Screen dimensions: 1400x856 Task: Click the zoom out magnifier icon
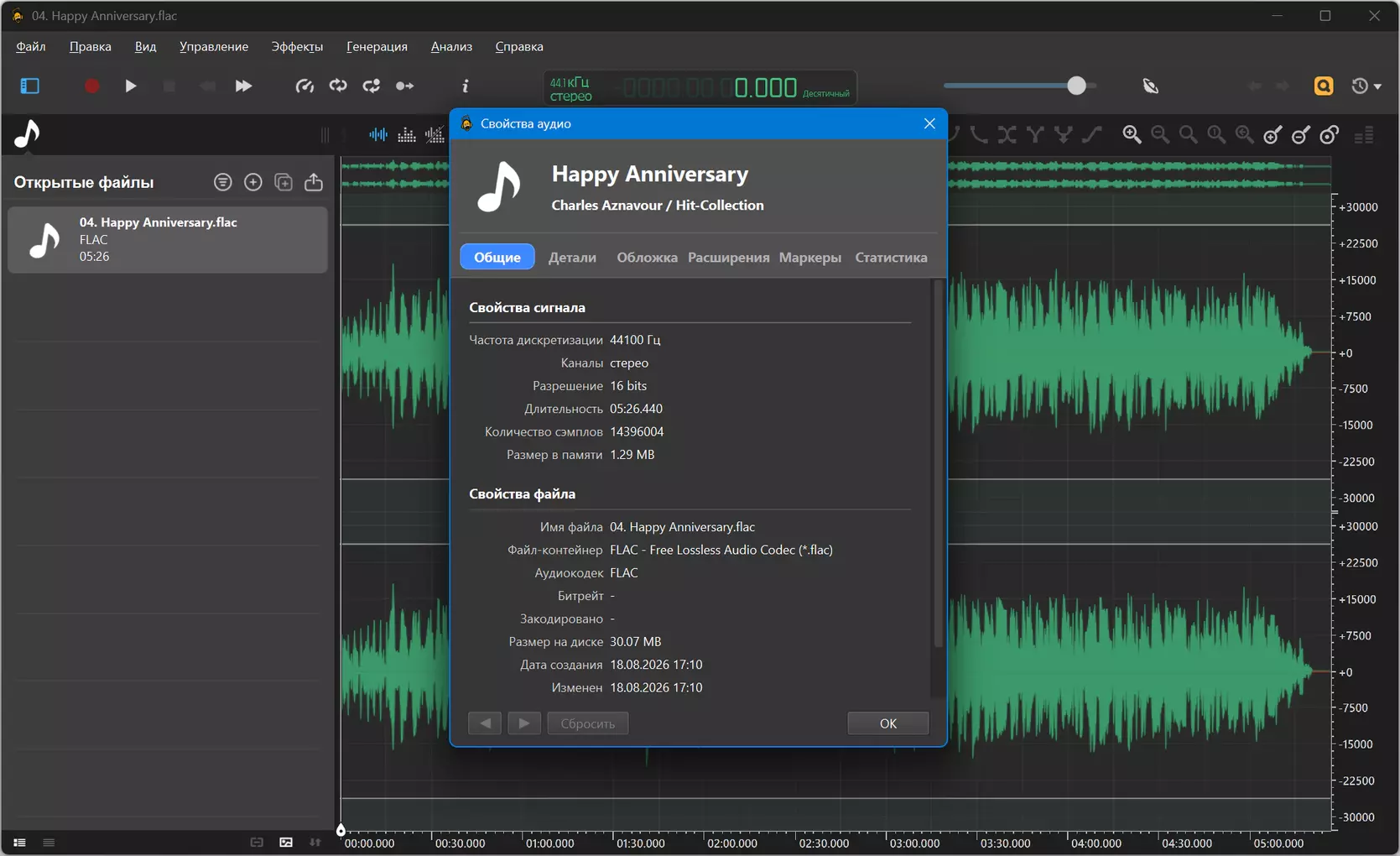(x=1160, y=134)
